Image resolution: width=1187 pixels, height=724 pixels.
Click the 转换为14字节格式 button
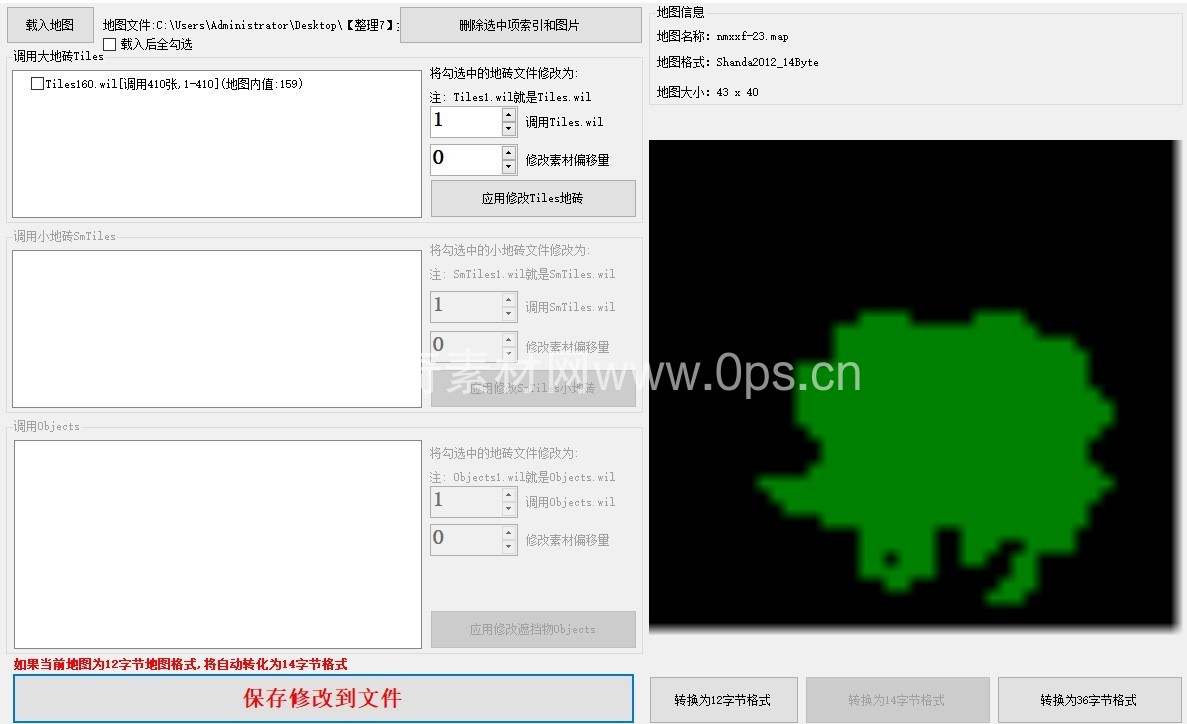point(897,700)
